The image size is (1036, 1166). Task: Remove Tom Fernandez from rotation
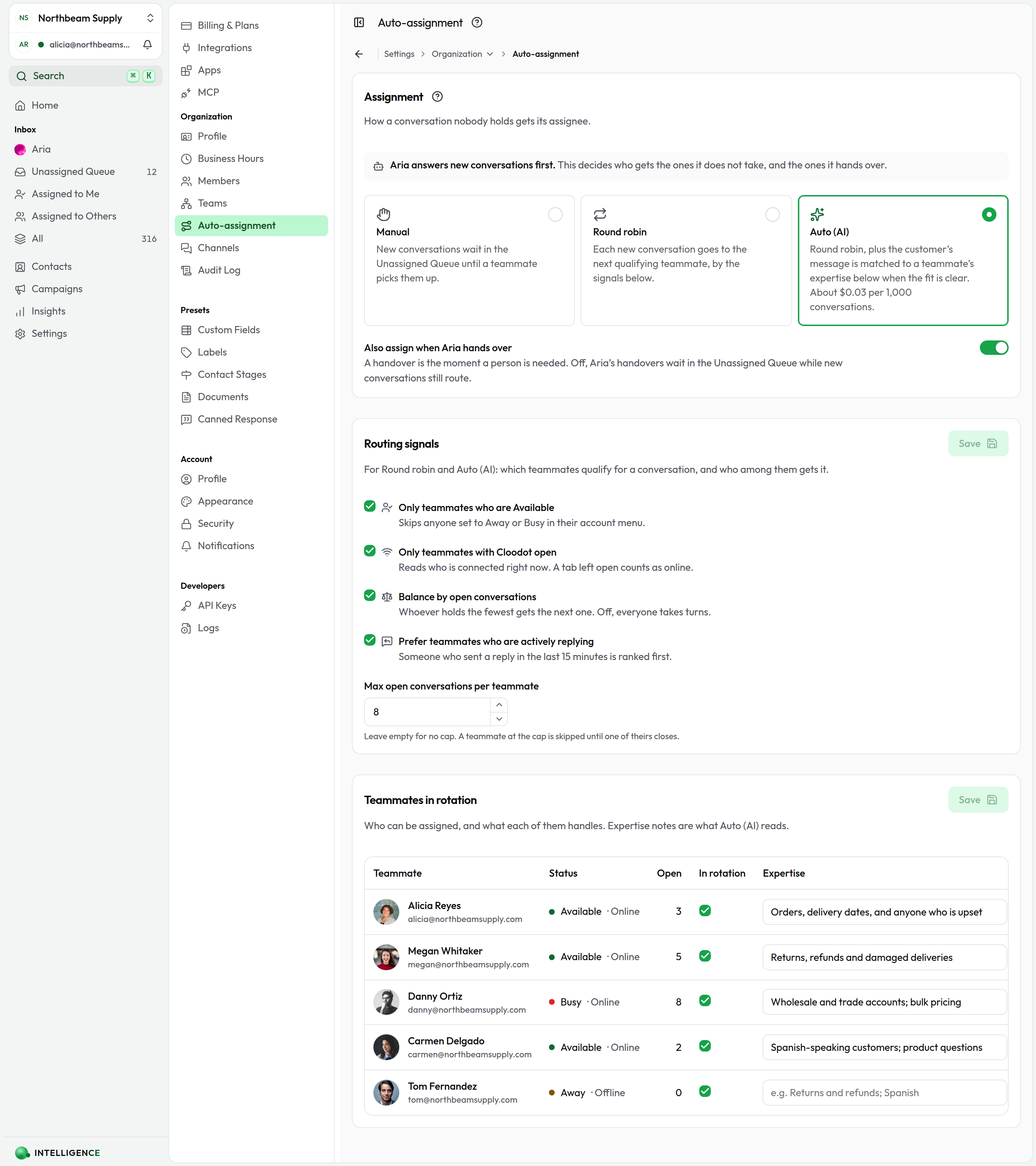705,1091
